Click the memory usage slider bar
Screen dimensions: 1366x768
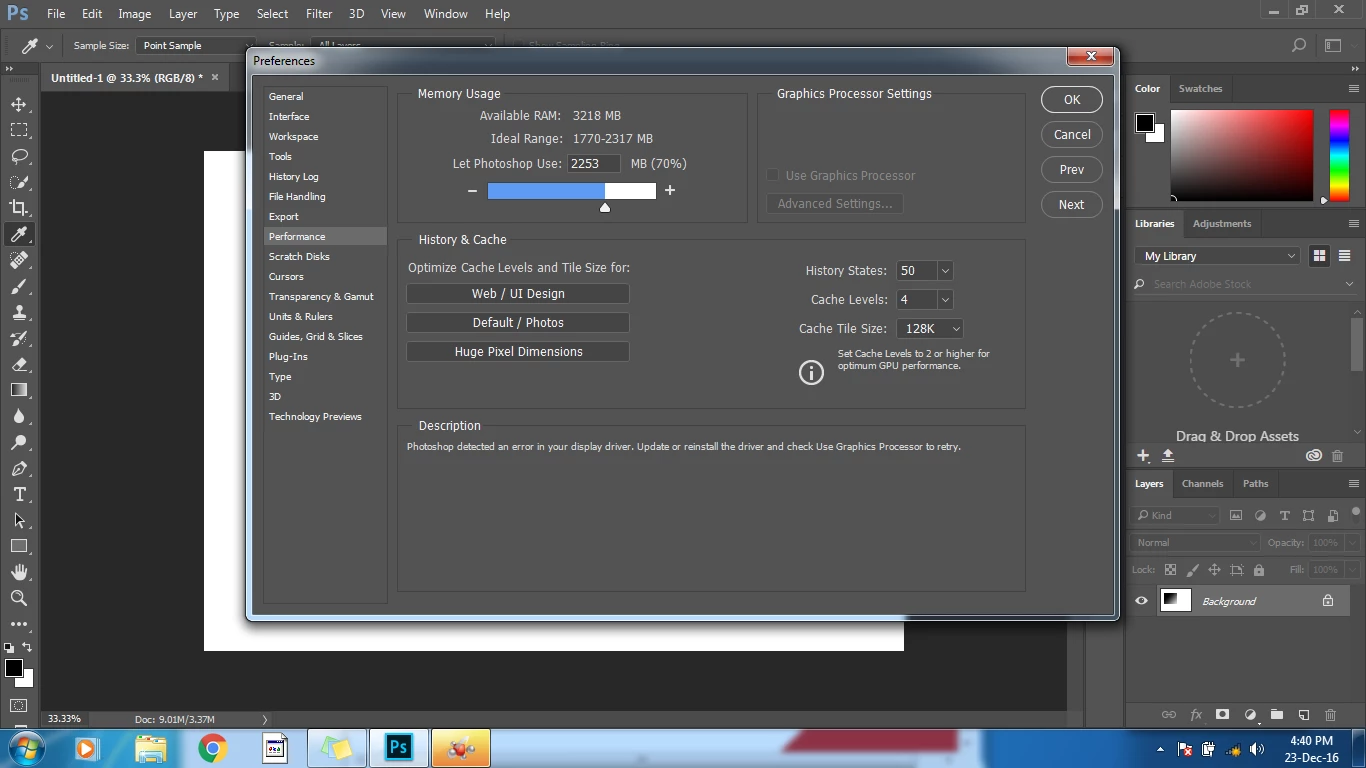coord(572,191)
